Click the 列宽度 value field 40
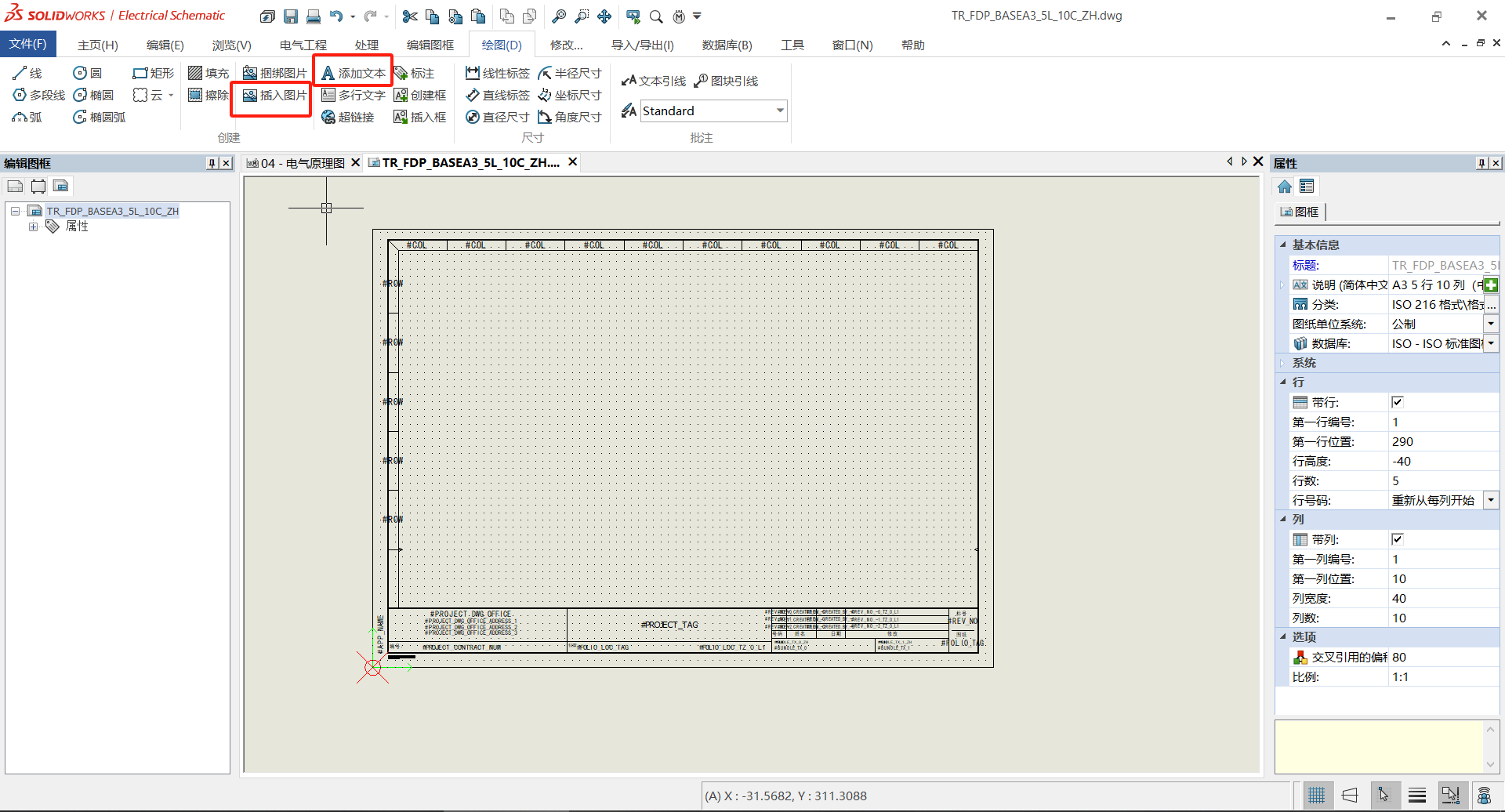Viewport: 1505px width, 812px height. [x=1443, y=598]
